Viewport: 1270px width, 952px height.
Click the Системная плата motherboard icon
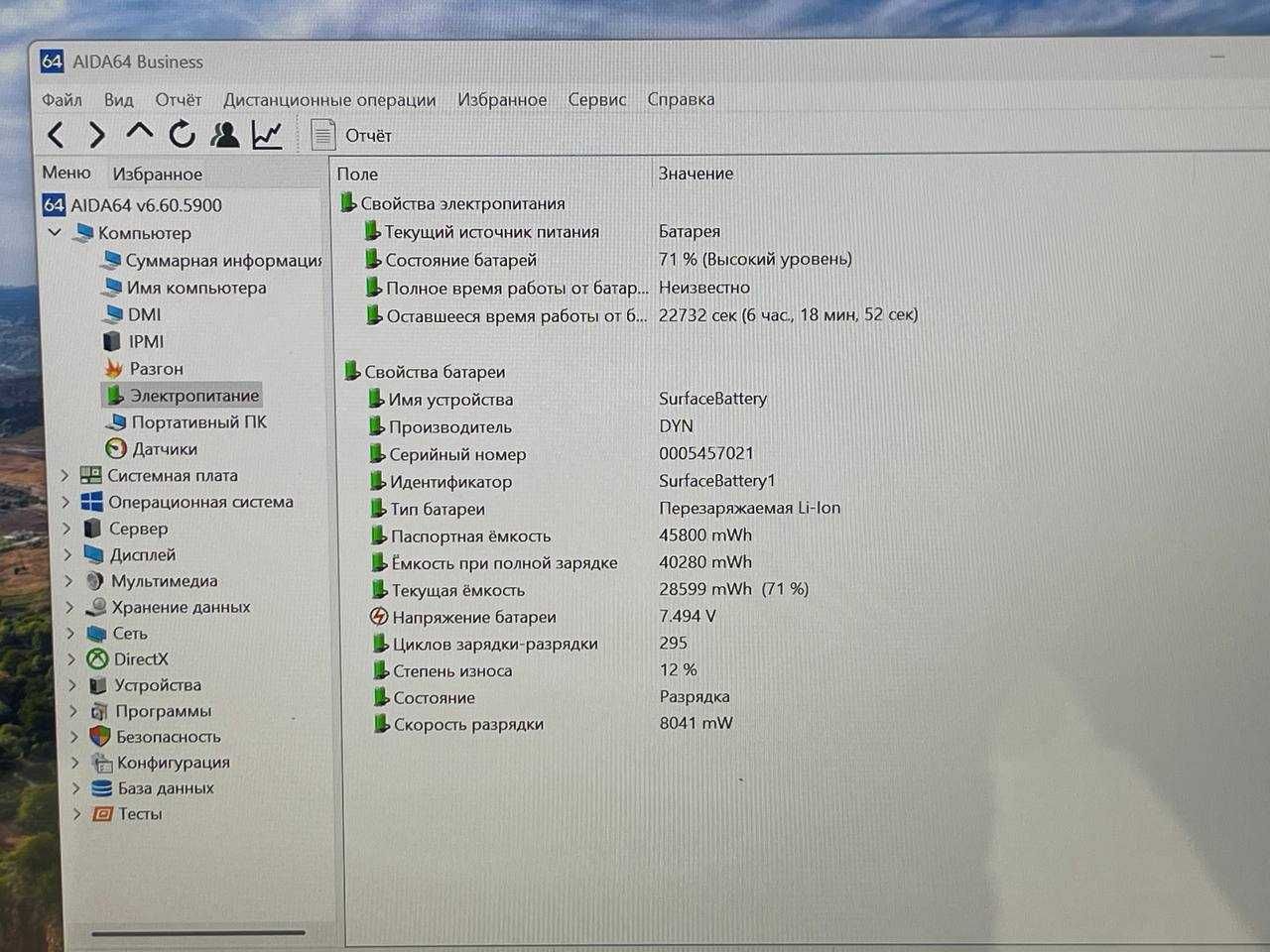[x=91, y=475]
